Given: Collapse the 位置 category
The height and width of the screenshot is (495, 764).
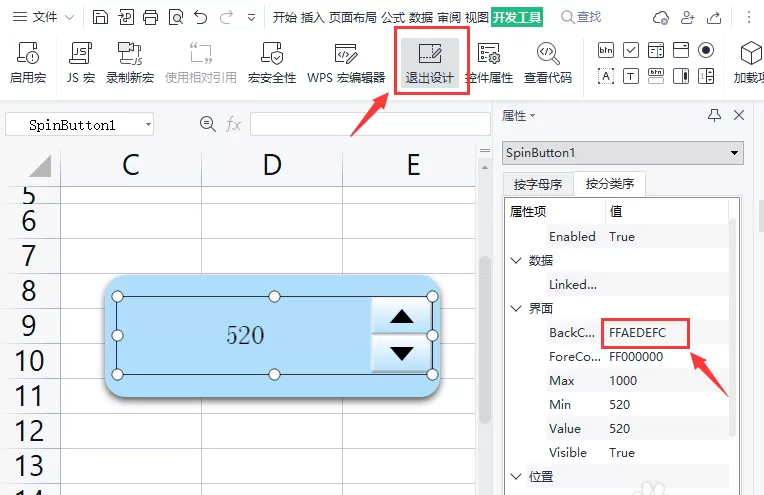Looking at the screenshot, I should pos(516,476).
